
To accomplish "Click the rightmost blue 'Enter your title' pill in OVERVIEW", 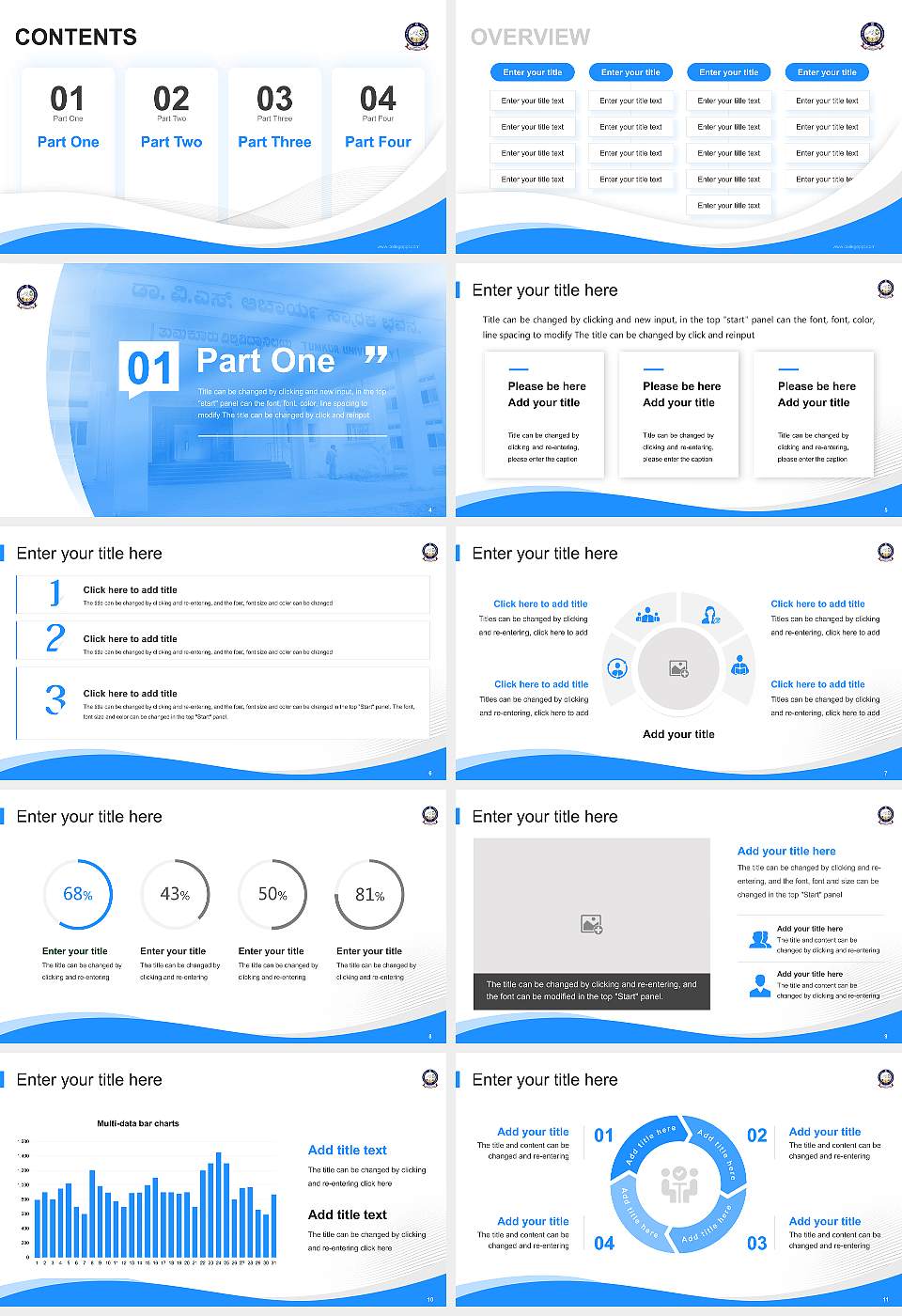I will 827,72.
